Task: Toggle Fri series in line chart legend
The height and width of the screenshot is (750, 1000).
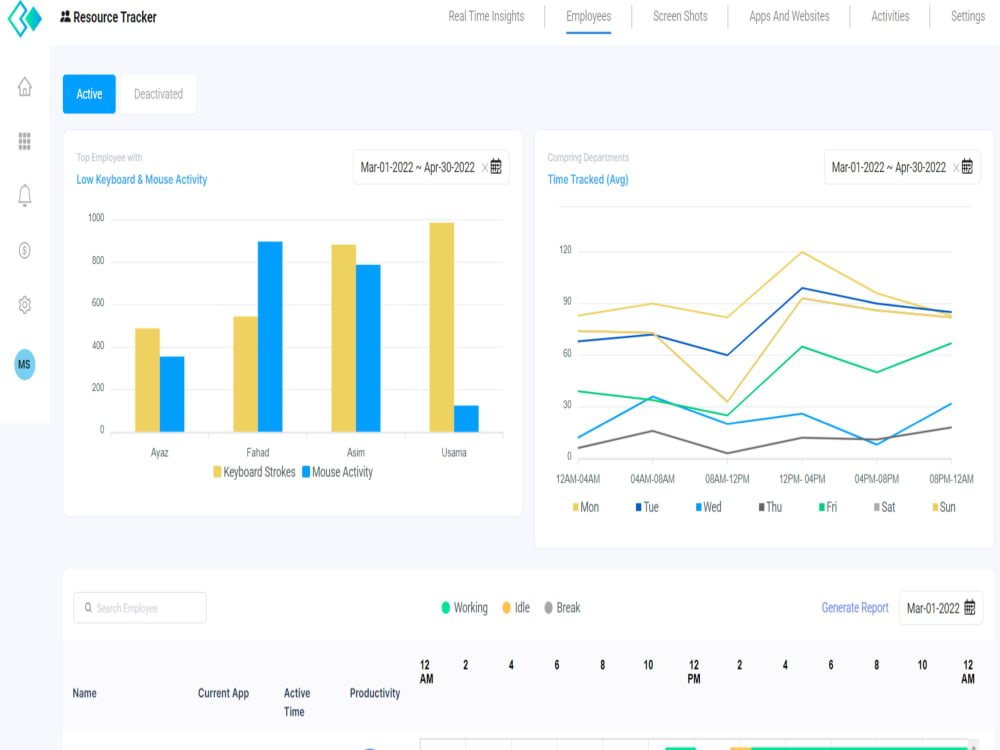Action: pyautogui.click(x=828, y=507)
